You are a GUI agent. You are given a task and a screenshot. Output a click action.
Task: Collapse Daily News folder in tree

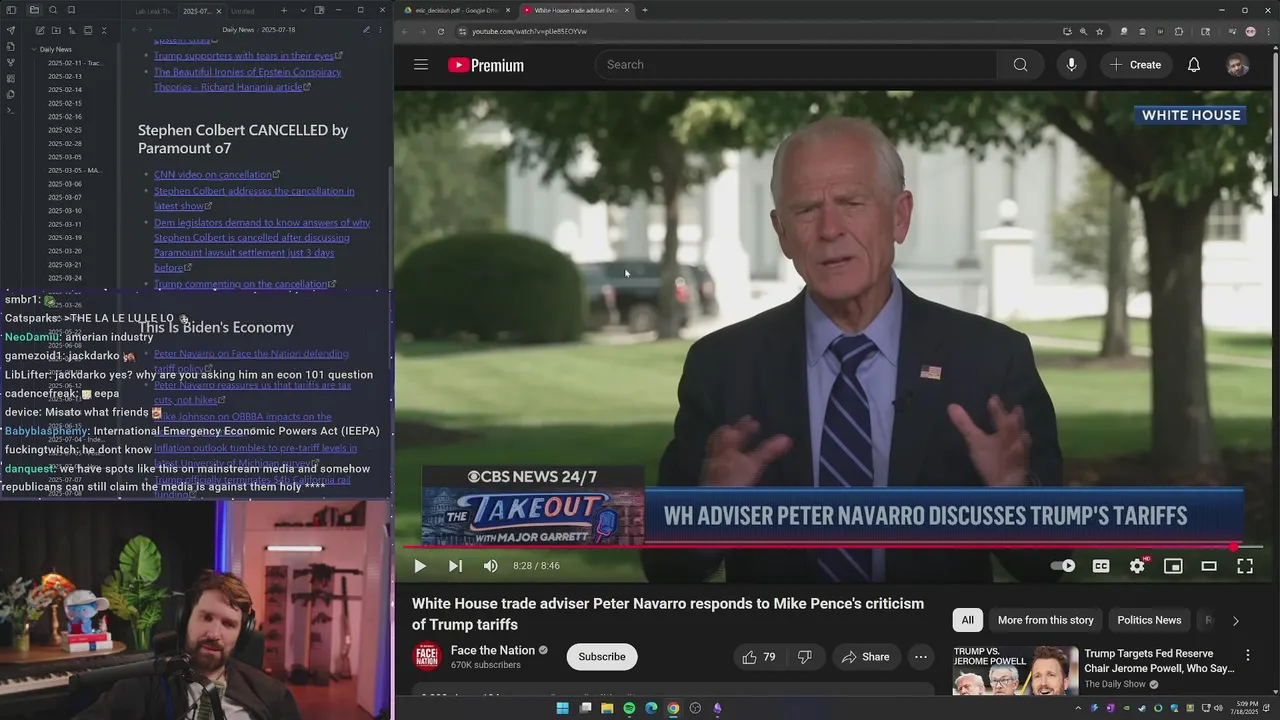(34, 49)
